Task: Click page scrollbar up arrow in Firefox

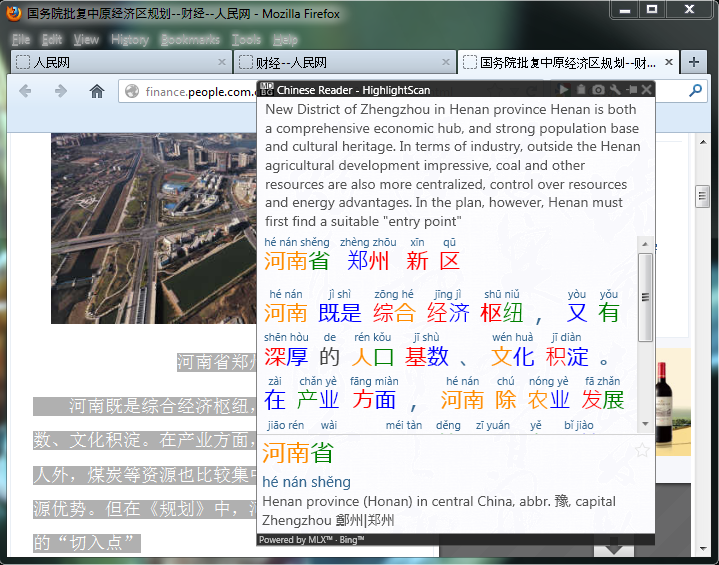Action: (x=703, y=142)
